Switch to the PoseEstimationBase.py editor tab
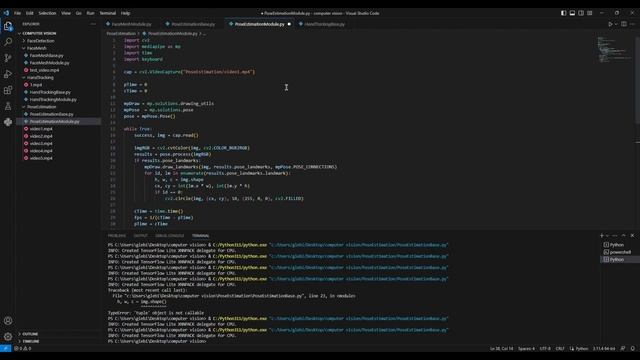The image size is (640, 360). 192,24
